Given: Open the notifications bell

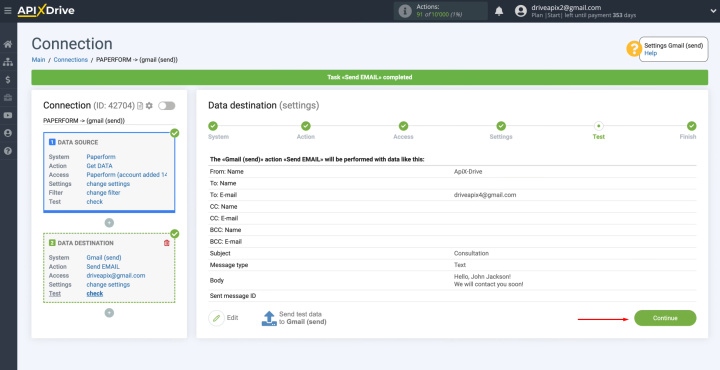Looking at the screenshot, I should [x=499, y=11].
